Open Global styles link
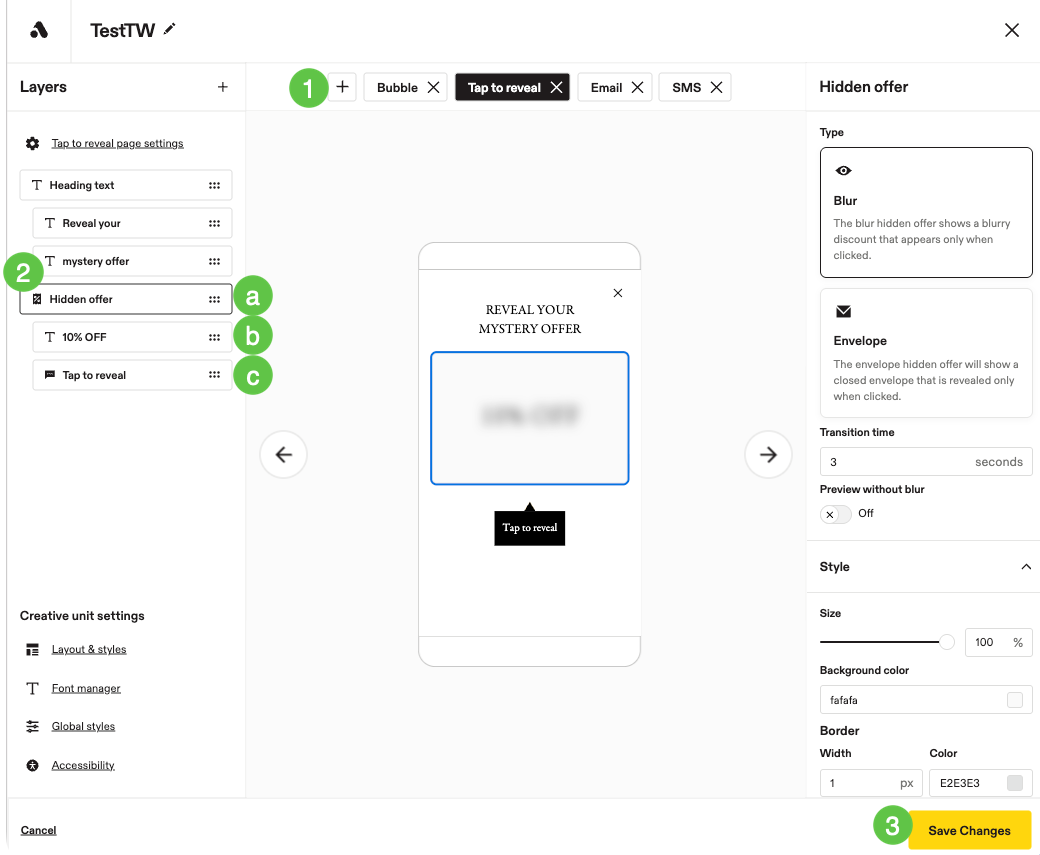 (84, 726)
